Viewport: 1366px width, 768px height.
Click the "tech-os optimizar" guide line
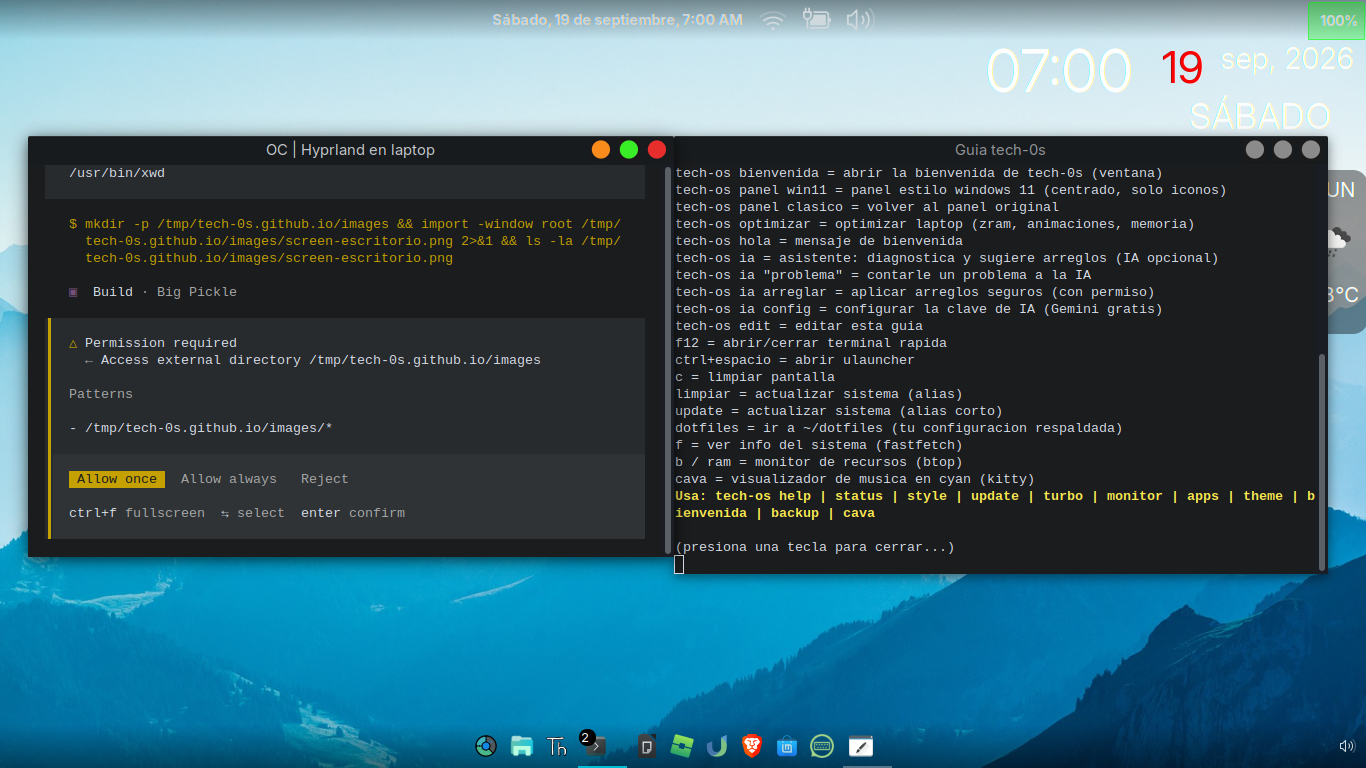point(935,224)
